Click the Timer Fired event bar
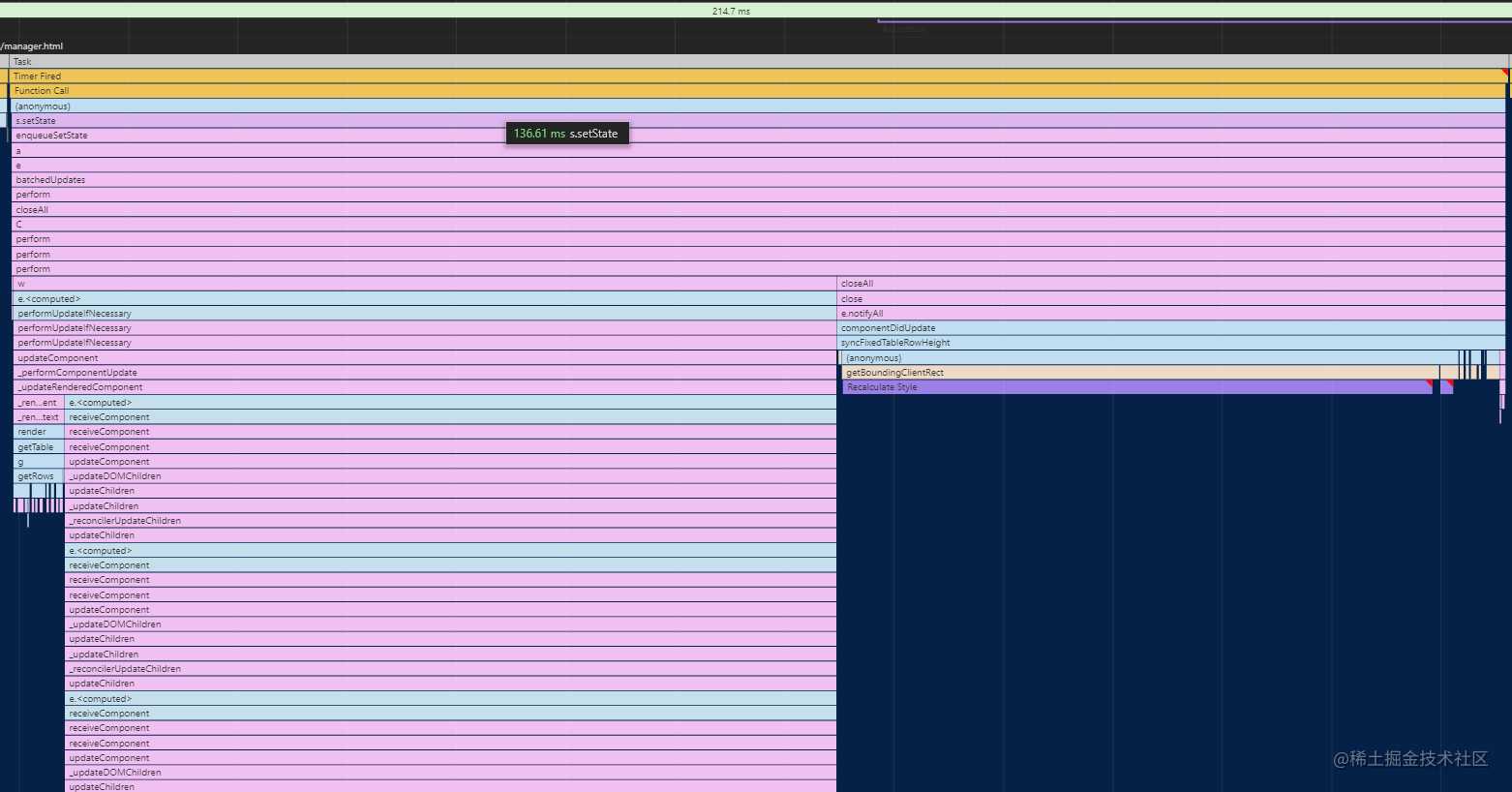 760,76
